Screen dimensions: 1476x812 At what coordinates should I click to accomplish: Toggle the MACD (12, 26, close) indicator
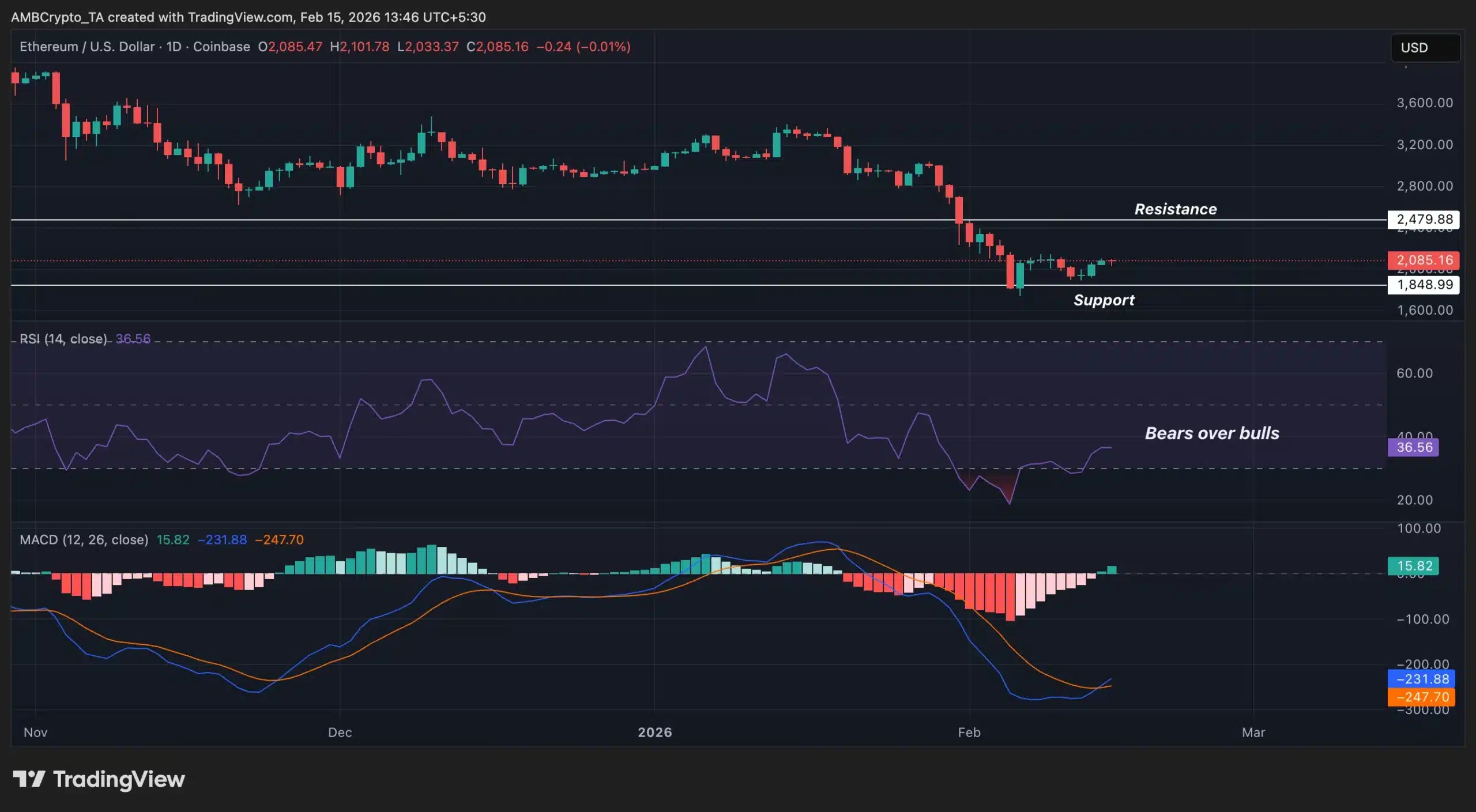(84, 540)
